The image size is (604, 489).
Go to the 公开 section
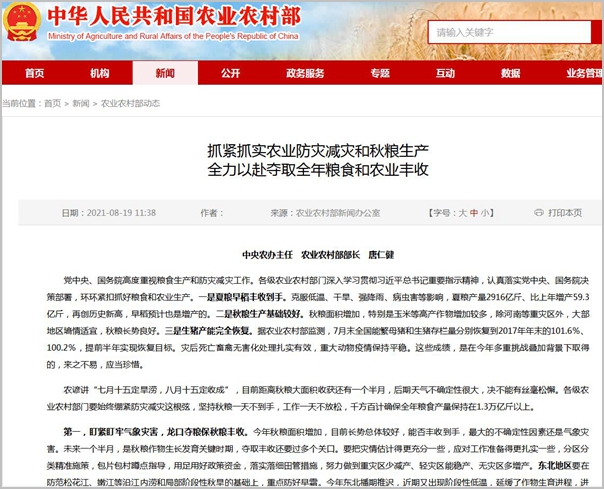[230, 74]
